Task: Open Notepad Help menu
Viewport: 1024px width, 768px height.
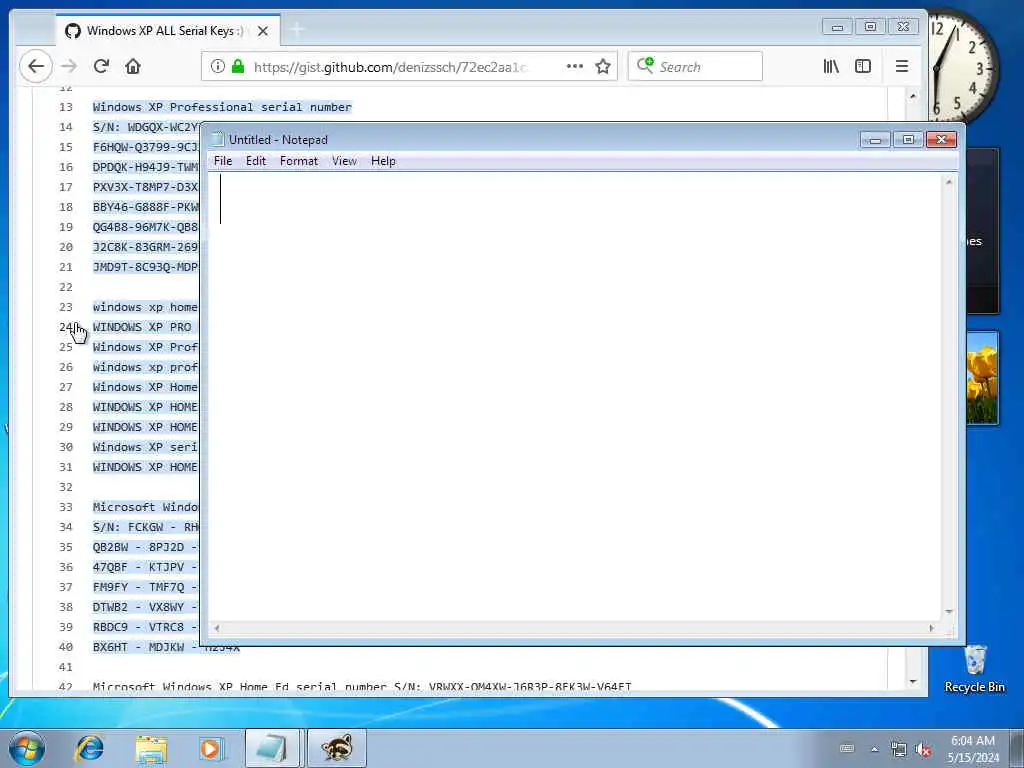Action: (383, 161)
